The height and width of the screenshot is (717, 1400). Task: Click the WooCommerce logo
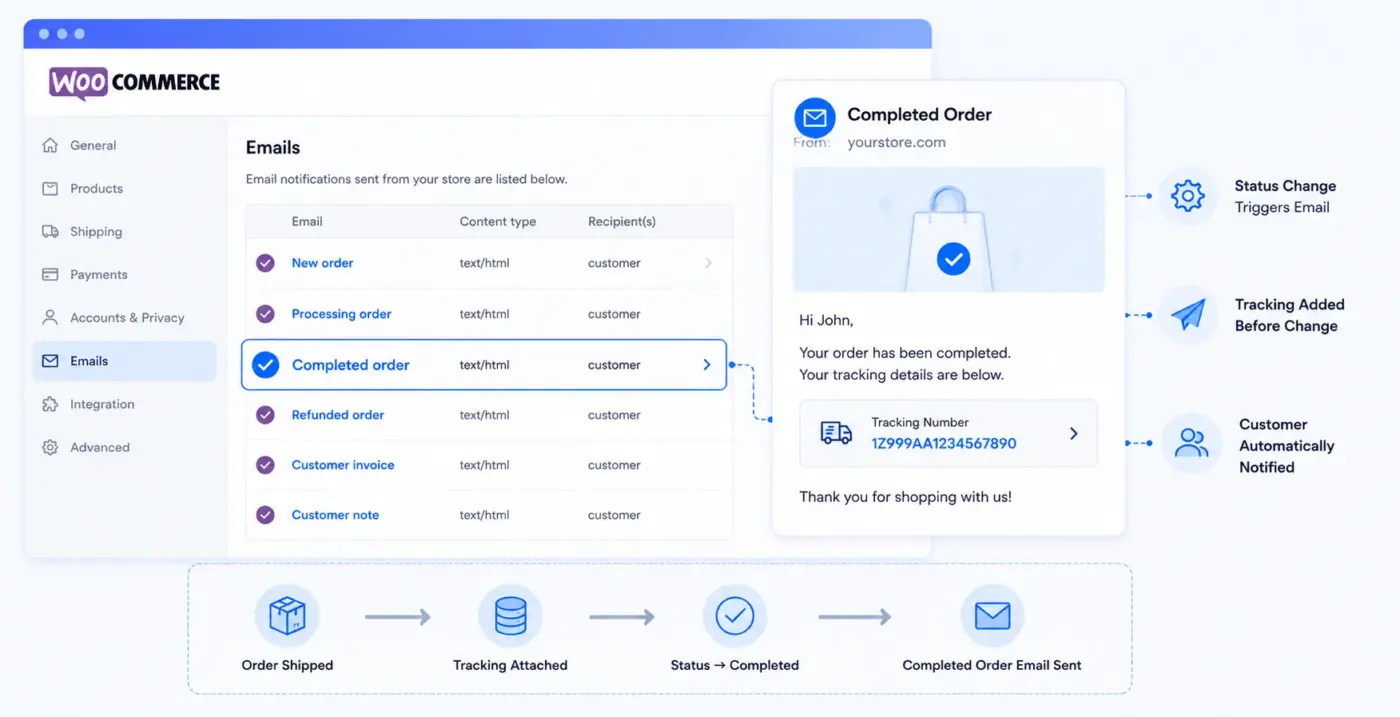pyautogui.click(x=135, y=82)
